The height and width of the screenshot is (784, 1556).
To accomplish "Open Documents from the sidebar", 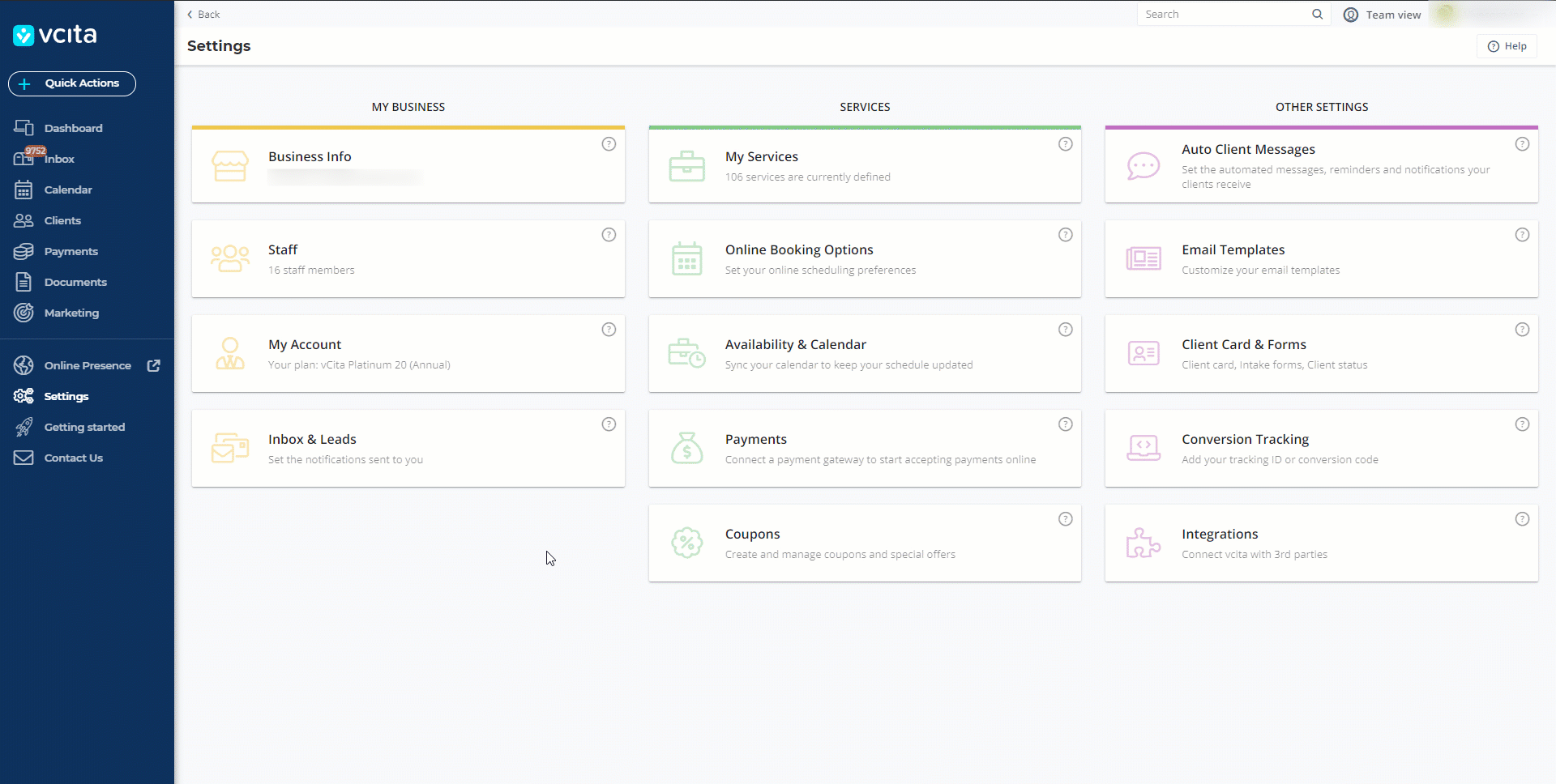I will tap(75, 282).
